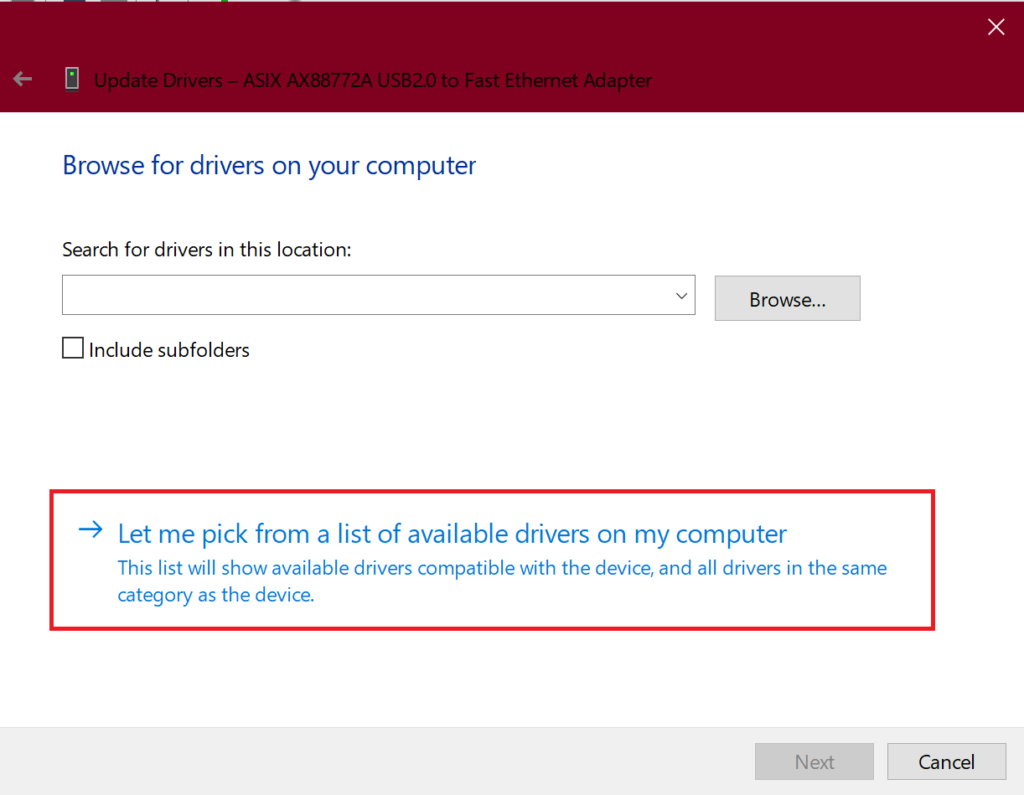Viewport: 1024px width, 795px height.
Task: Enable the Include subfolders checkbox
Action: pyautogui.click(x=72, y=348)
